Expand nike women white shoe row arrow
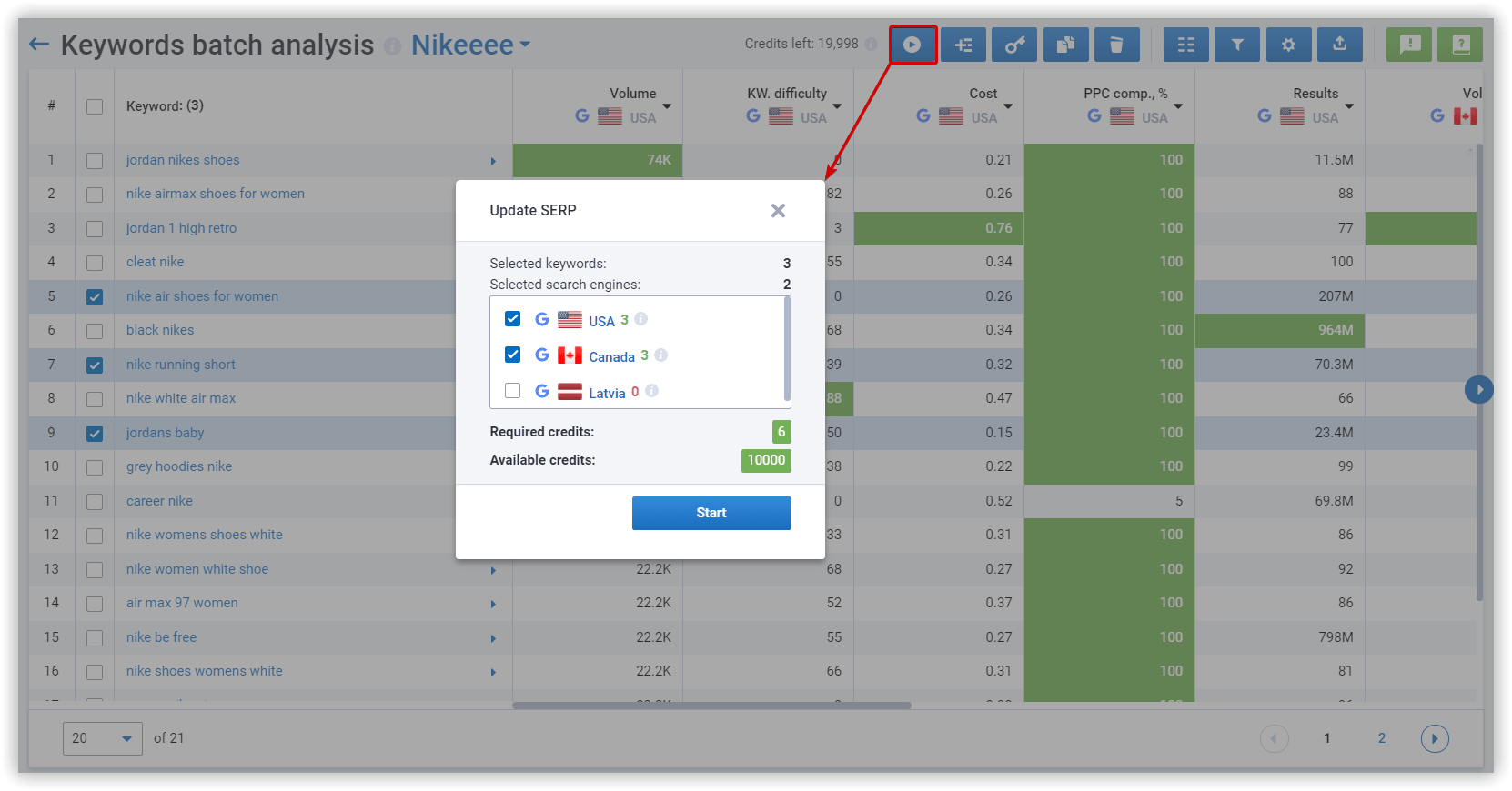1512x791 pixels. click(x=493, y=570)
